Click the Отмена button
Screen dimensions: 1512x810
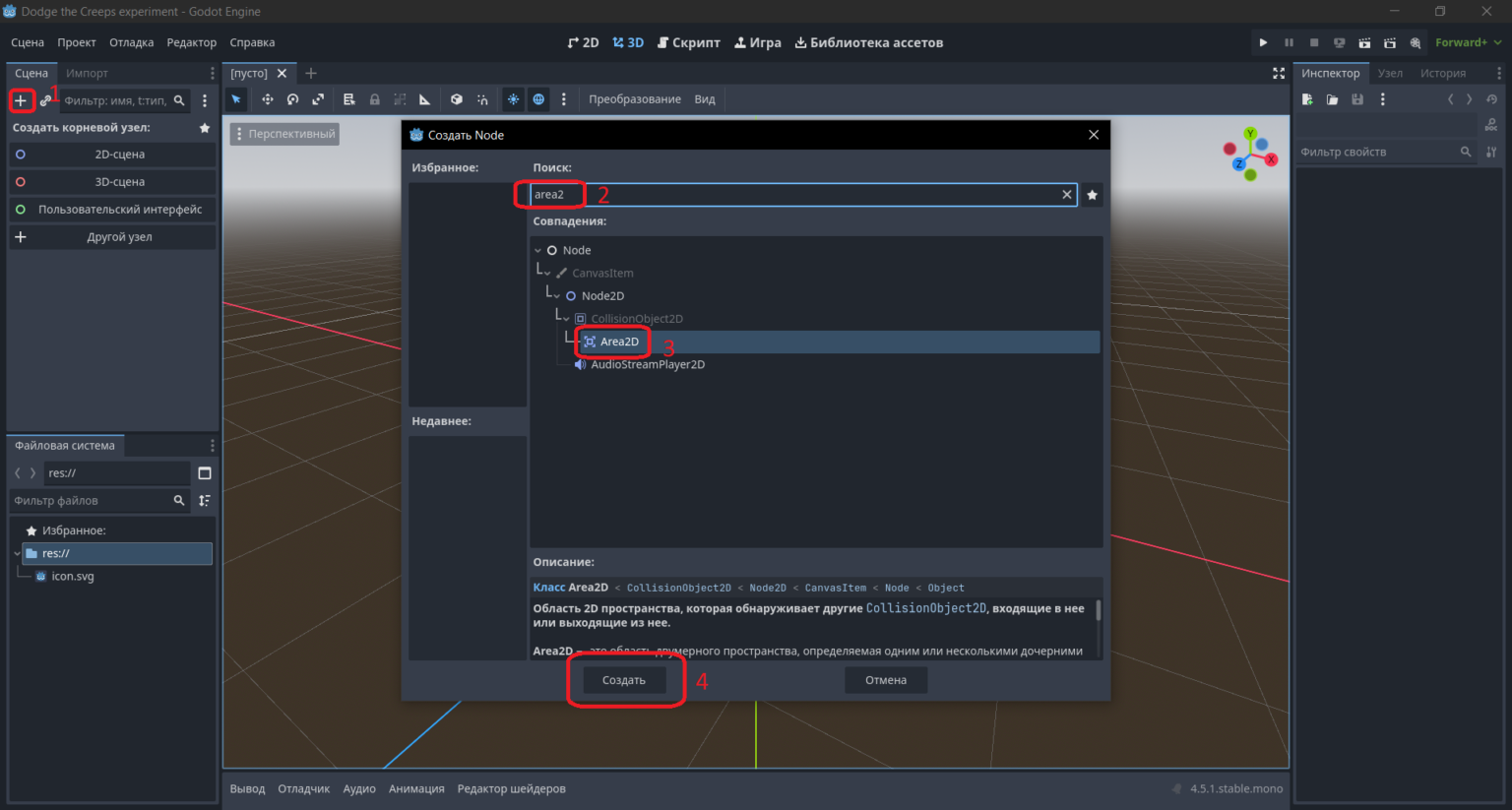tap(886, 680)
